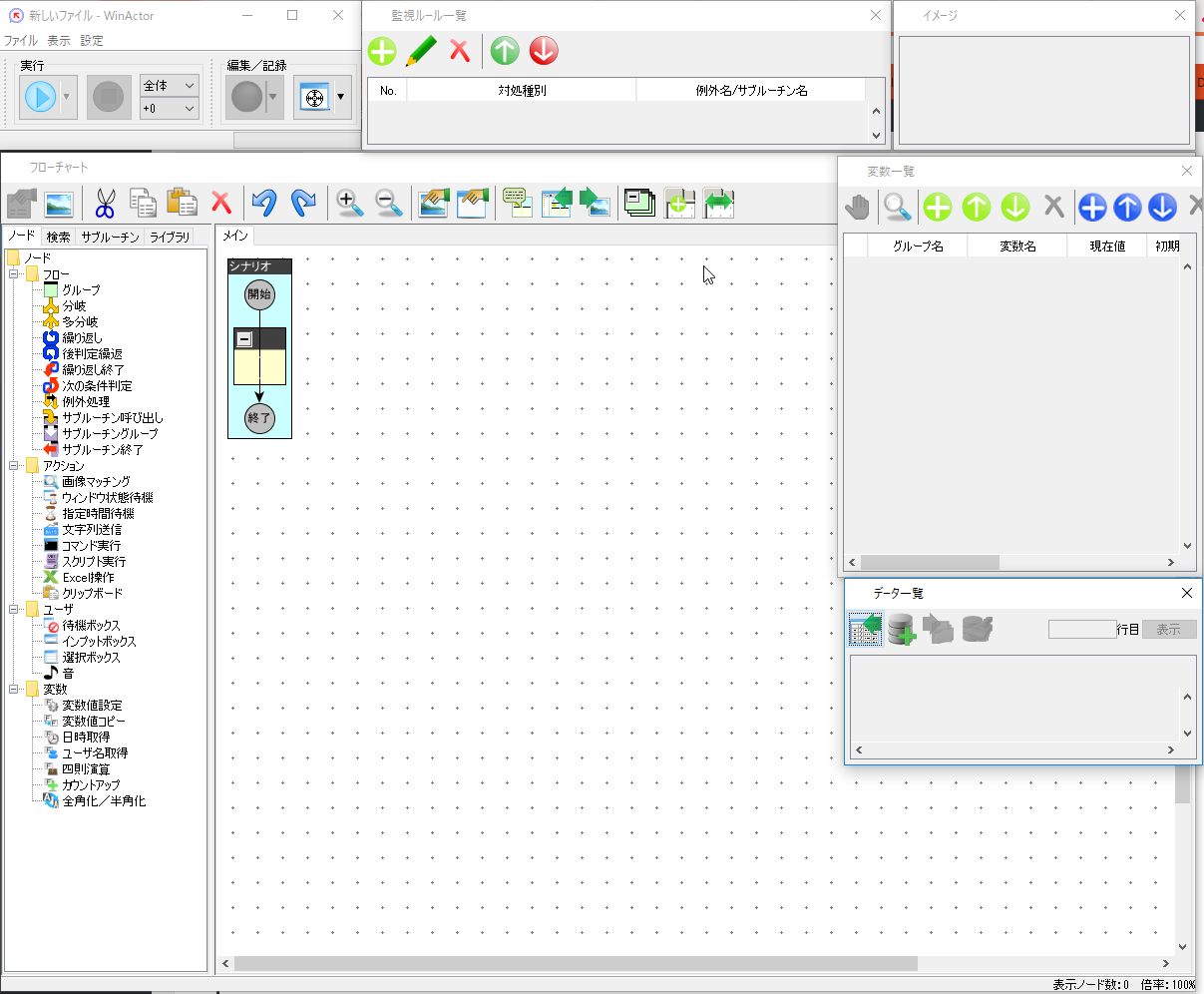This screenshot has height=994, width=1204.
Task: Delete monitoring rule with the red X
Action: 460,51
